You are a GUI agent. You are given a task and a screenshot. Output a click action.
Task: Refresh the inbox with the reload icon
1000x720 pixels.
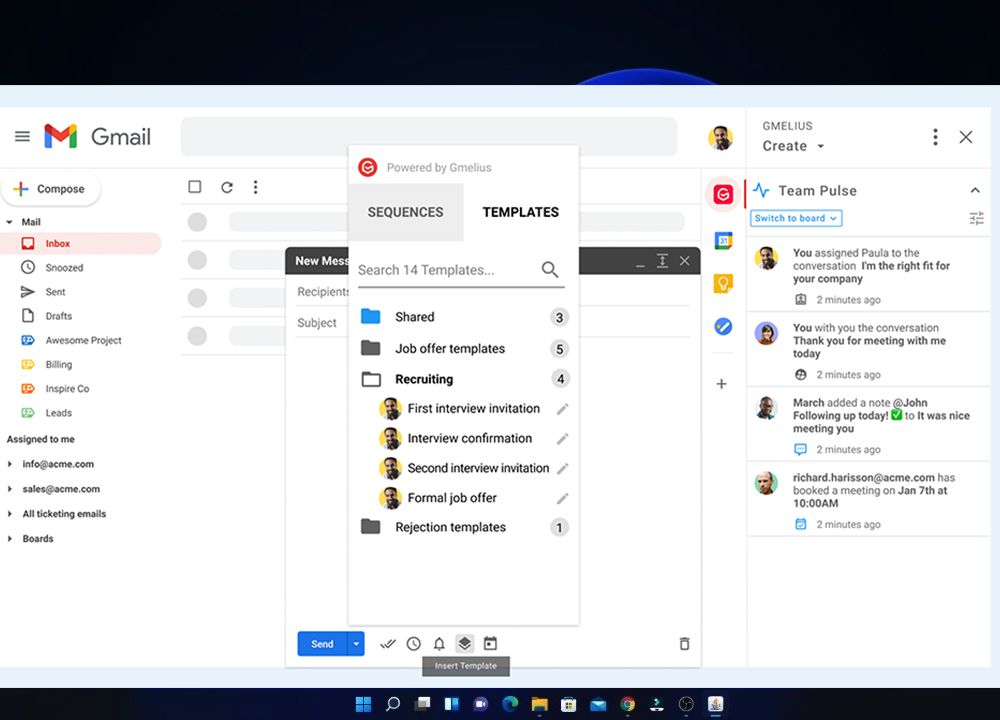tap(226, 187)
